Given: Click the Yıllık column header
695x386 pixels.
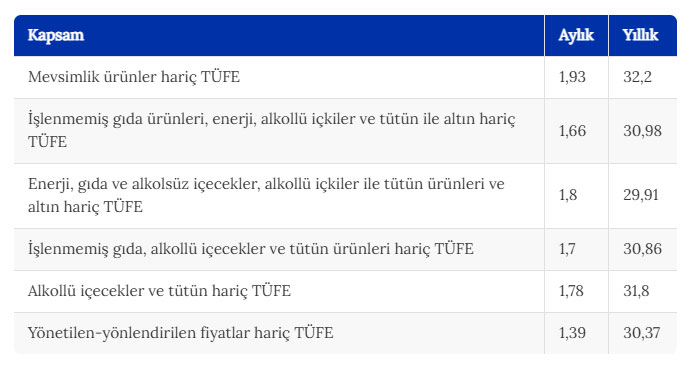Looking at the screenshot, I should pos(640,35).
